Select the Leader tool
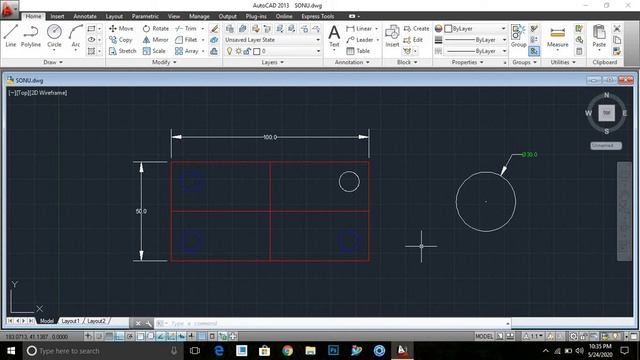This screenshot has width=640, height=360. click(x=360, y=40)
